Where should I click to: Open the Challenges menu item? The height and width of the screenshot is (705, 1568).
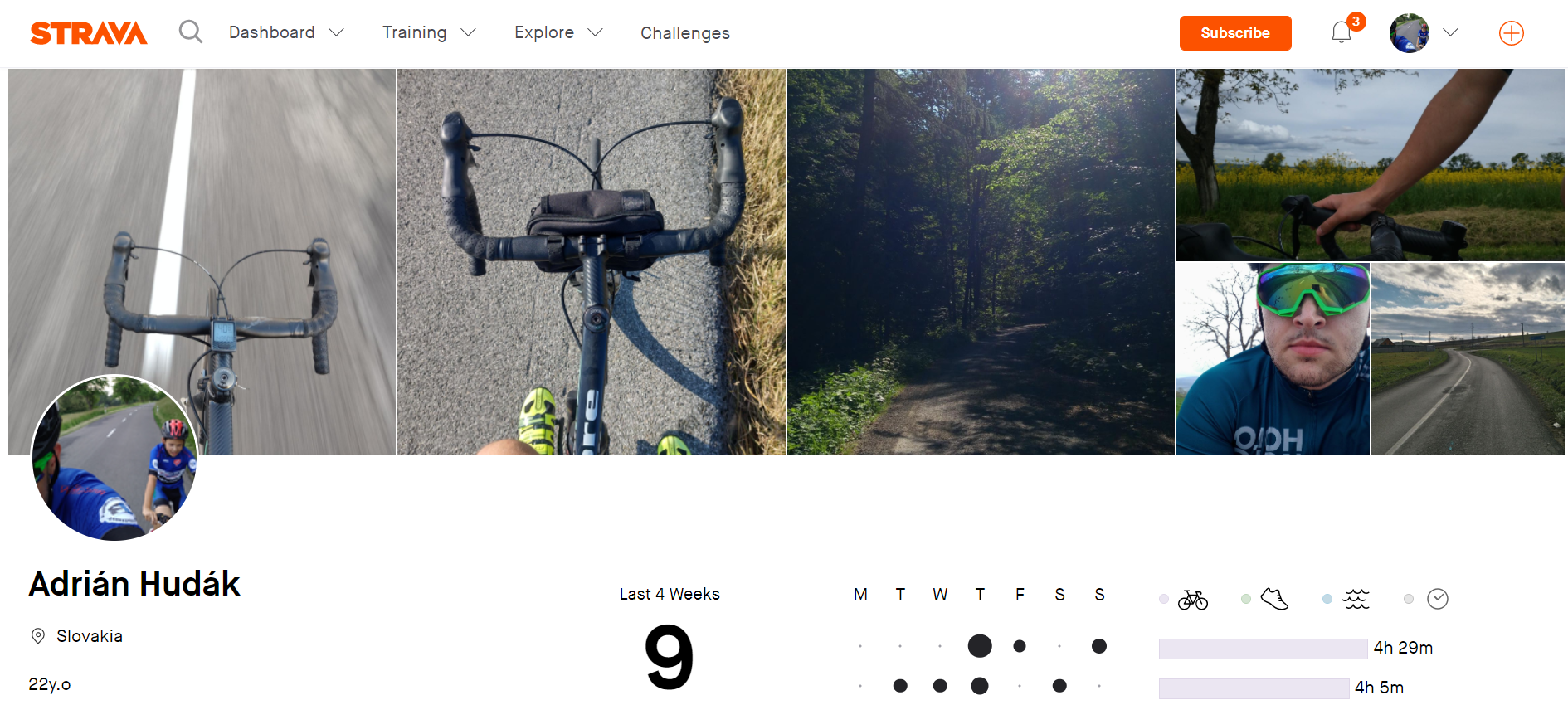tap(685, 33)
